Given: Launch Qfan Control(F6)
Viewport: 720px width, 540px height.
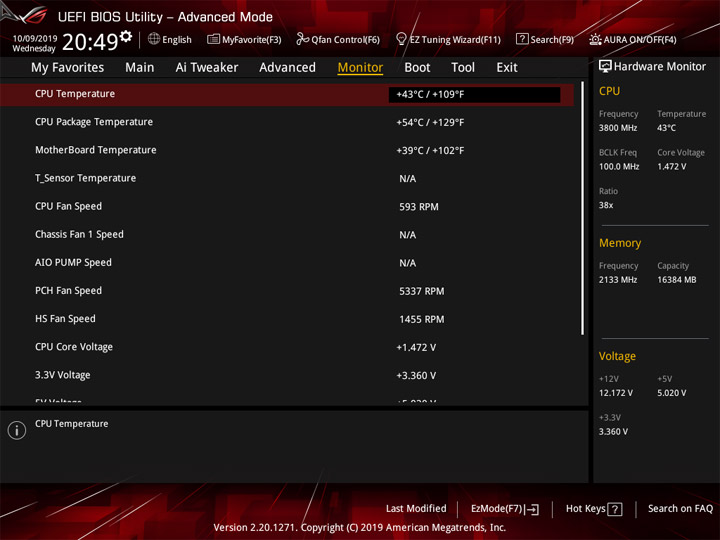Looking at the screenshot, I should (x=345, y=40).
